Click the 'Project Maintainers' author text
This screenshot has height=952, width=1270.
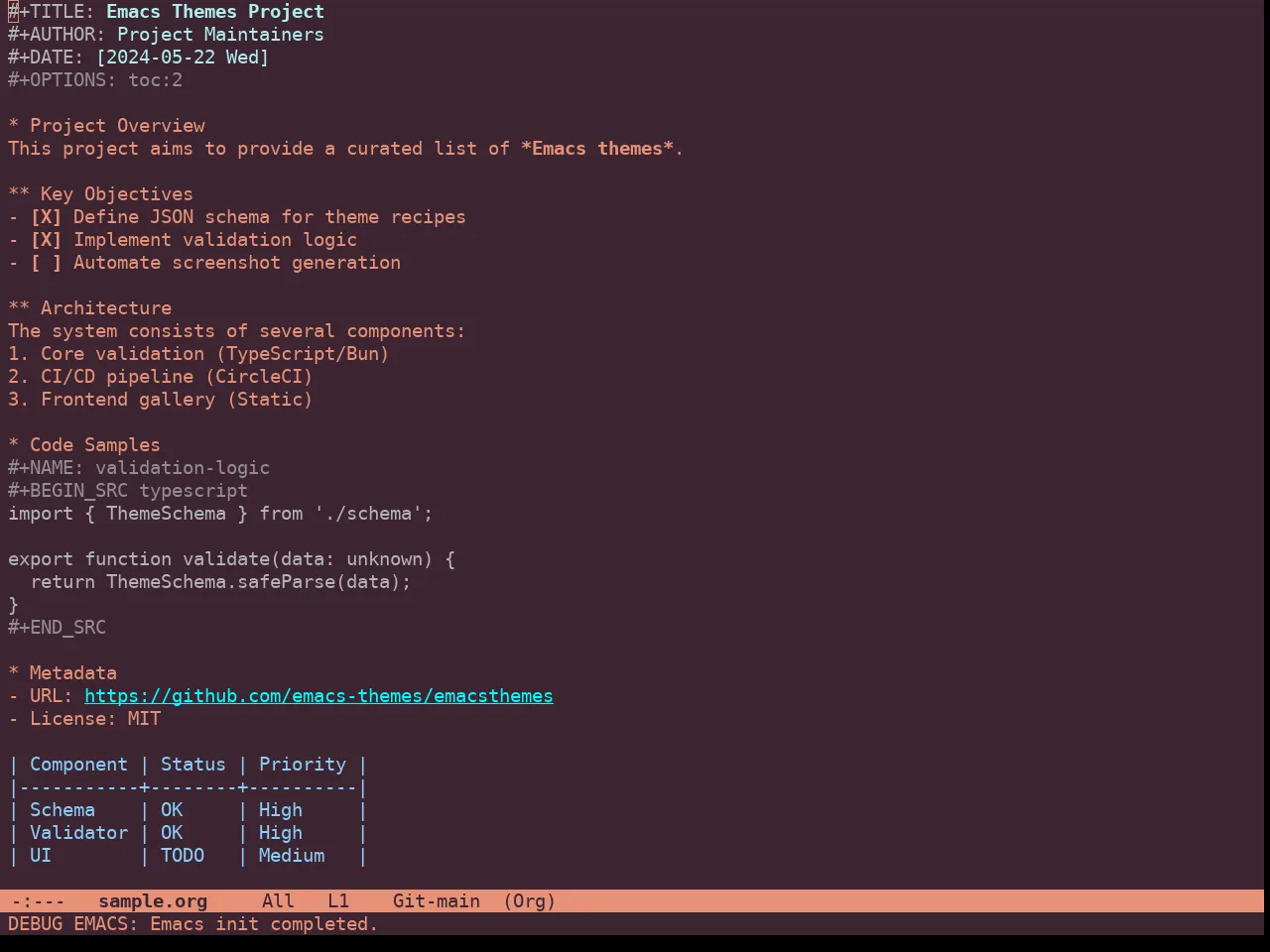pos(220,35)
